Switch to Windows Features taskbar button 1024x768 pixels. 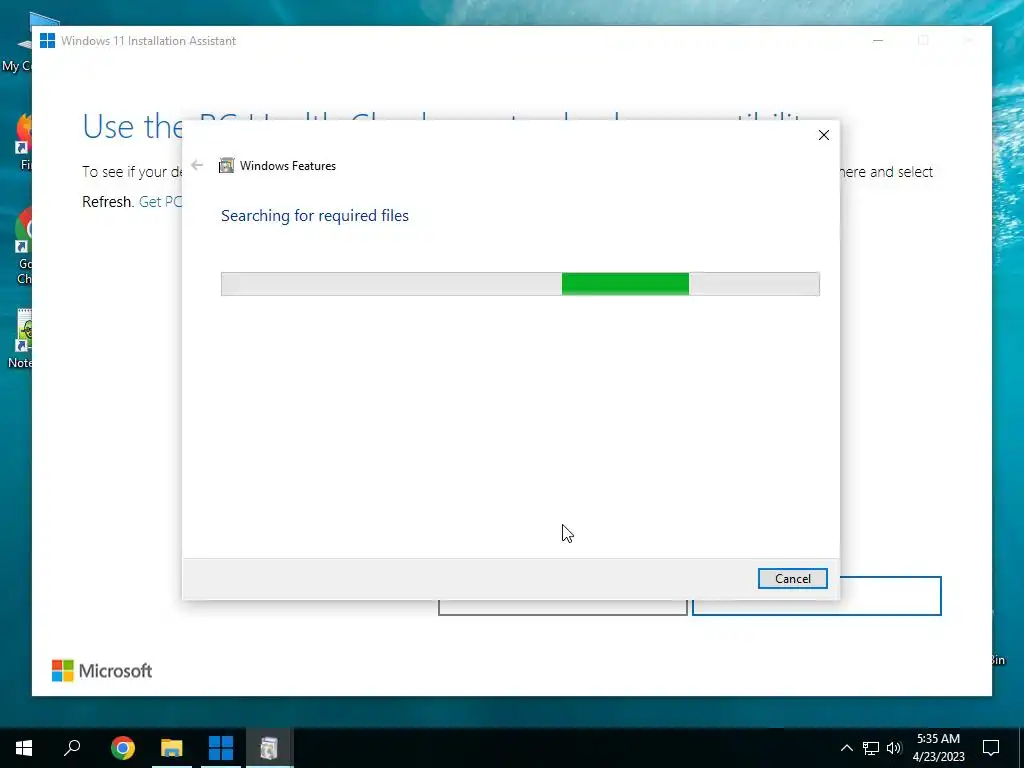pyautogui.click(x=269, y=748)
